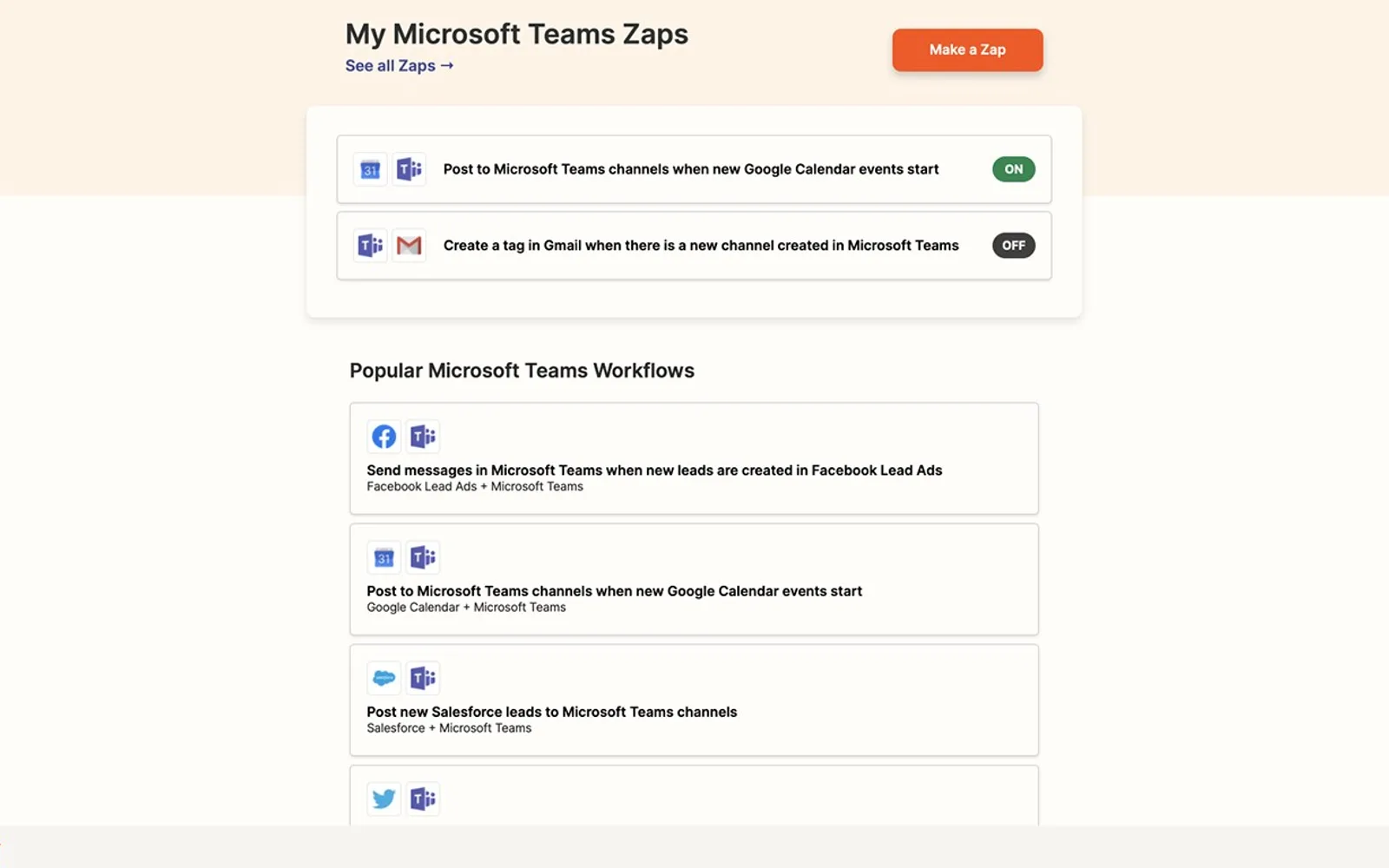Image resolution: width=1389 pixels, height=868 pixels.
Task: Toggle the OFF switch for Gmail tag zap
Action: pyautogui.click(x=1013, y=246)
